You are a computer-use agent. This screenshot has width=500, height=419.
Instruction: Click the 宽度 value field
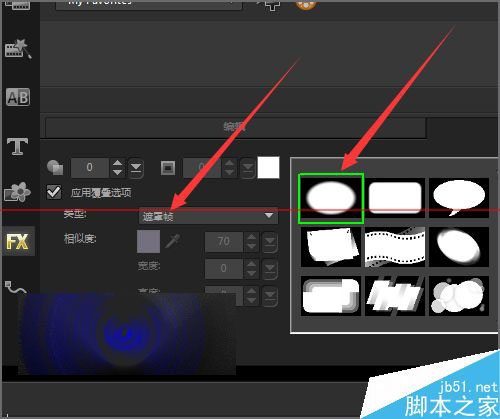(x=224, y=268)
